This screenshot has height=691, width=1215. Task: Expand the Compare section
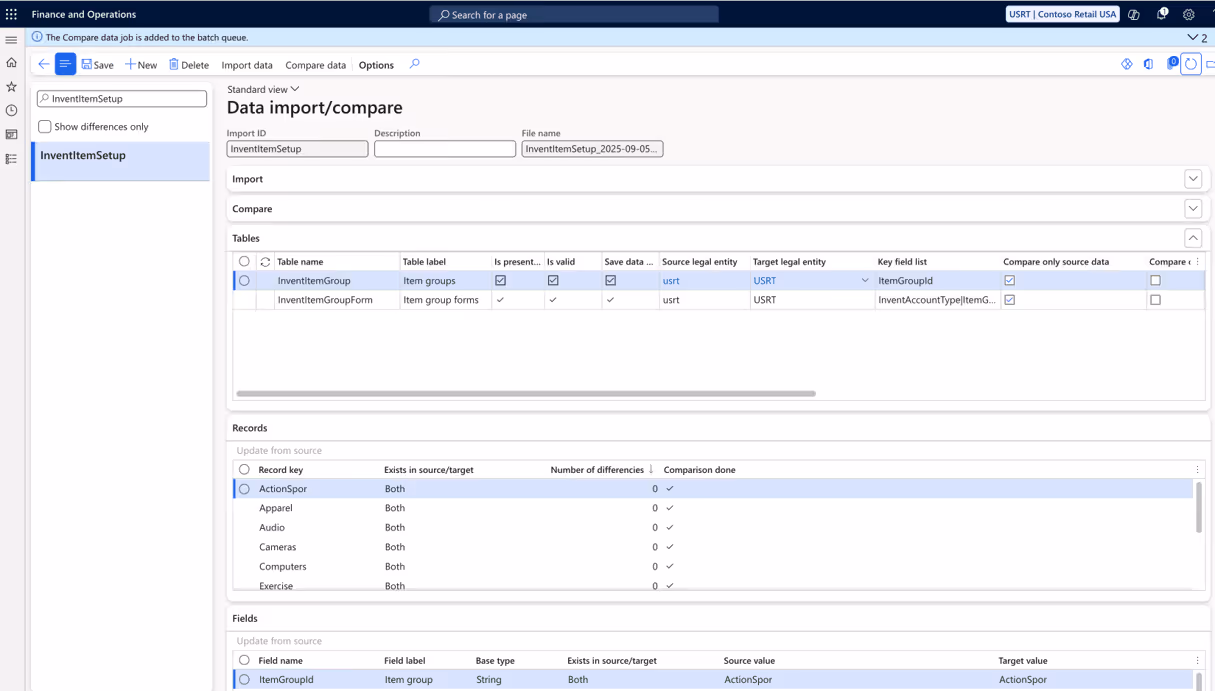coord(1193,209)
